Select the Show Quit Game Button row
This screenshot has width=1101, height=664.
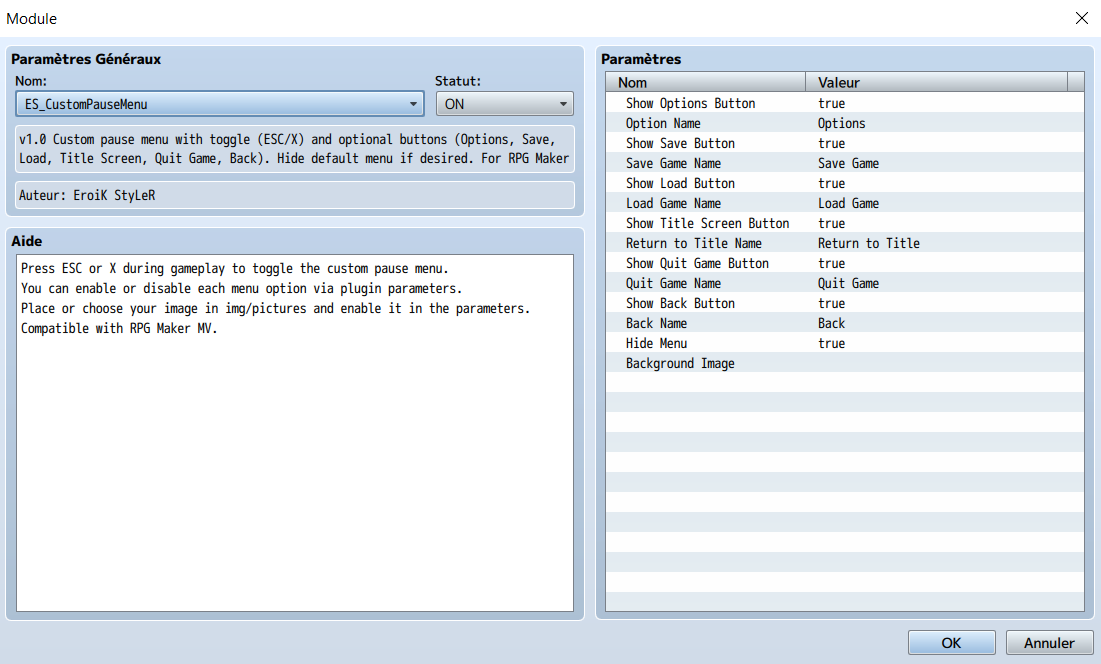click(x=845, y=263)
